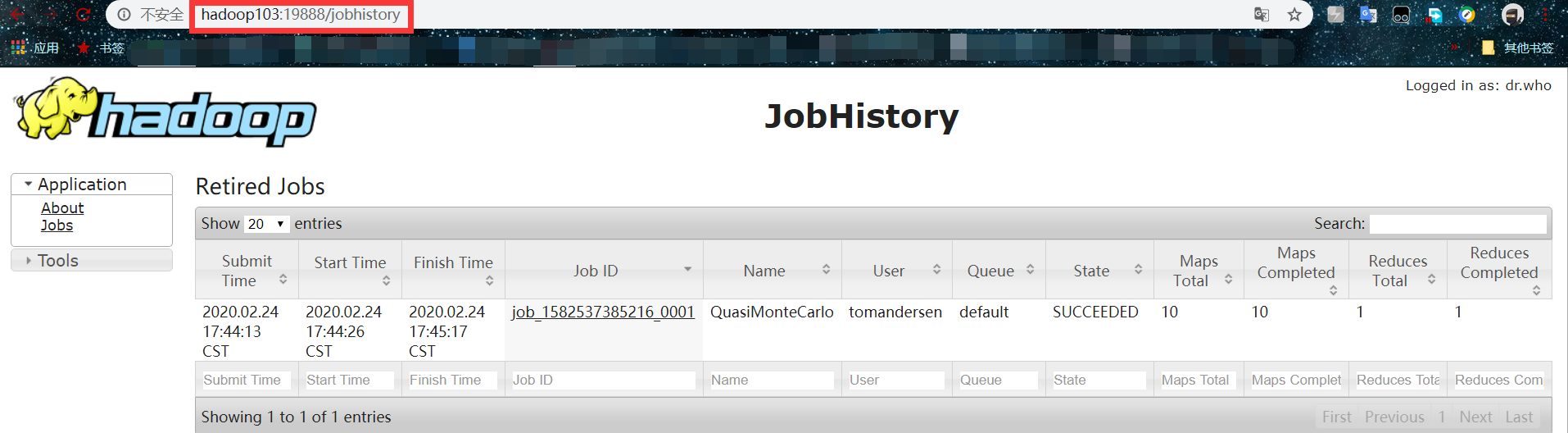Click the 'Logged in as: dr.who' text
Viewport: 1568px width, 433px height.
point(1479,85)
